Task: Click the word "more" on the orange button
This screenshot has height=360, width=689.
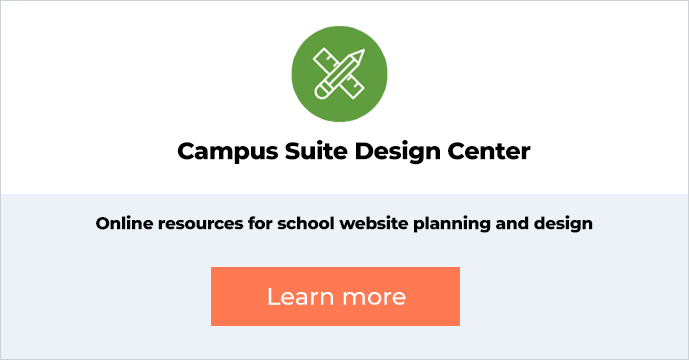Action: click(374, 299)
